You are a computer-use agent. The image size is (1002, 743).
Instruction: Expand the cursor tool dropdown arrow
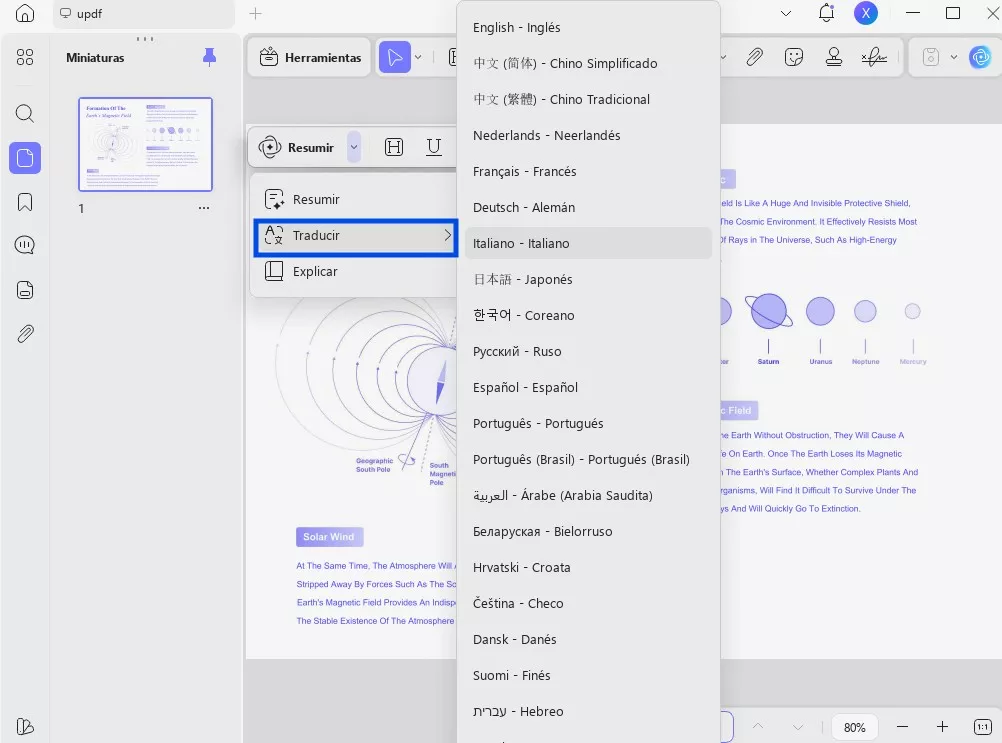click(418, 57)
